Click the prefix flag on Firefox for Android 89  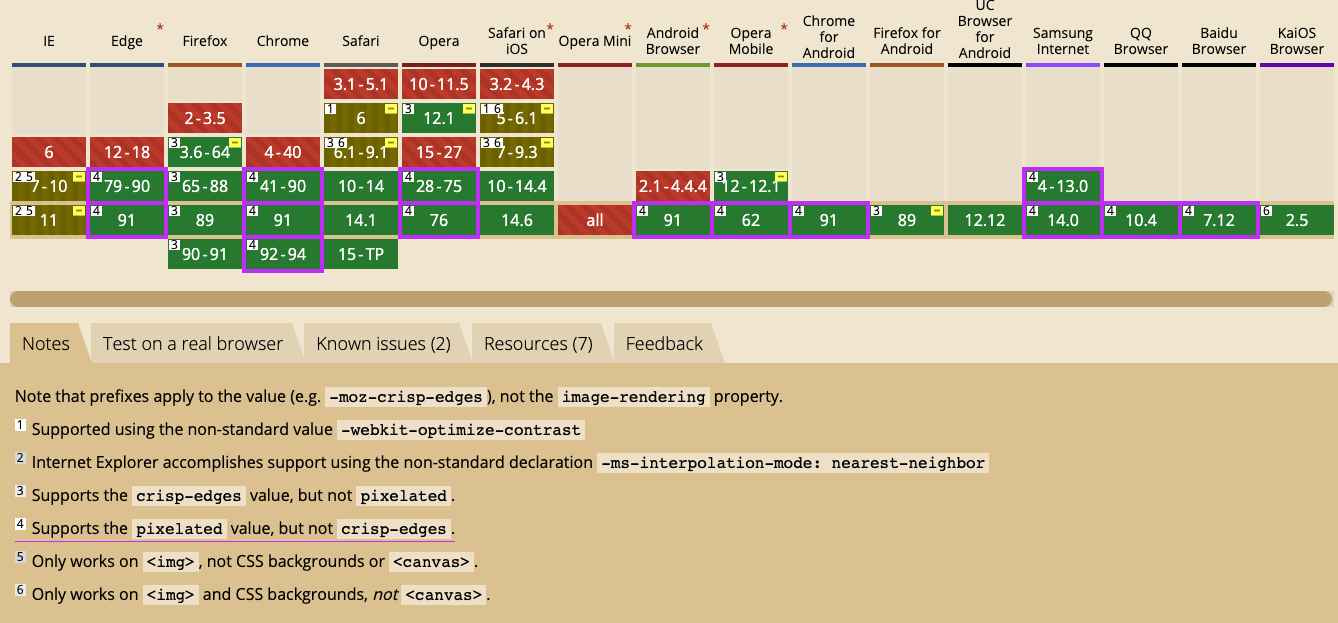[937, 211]
